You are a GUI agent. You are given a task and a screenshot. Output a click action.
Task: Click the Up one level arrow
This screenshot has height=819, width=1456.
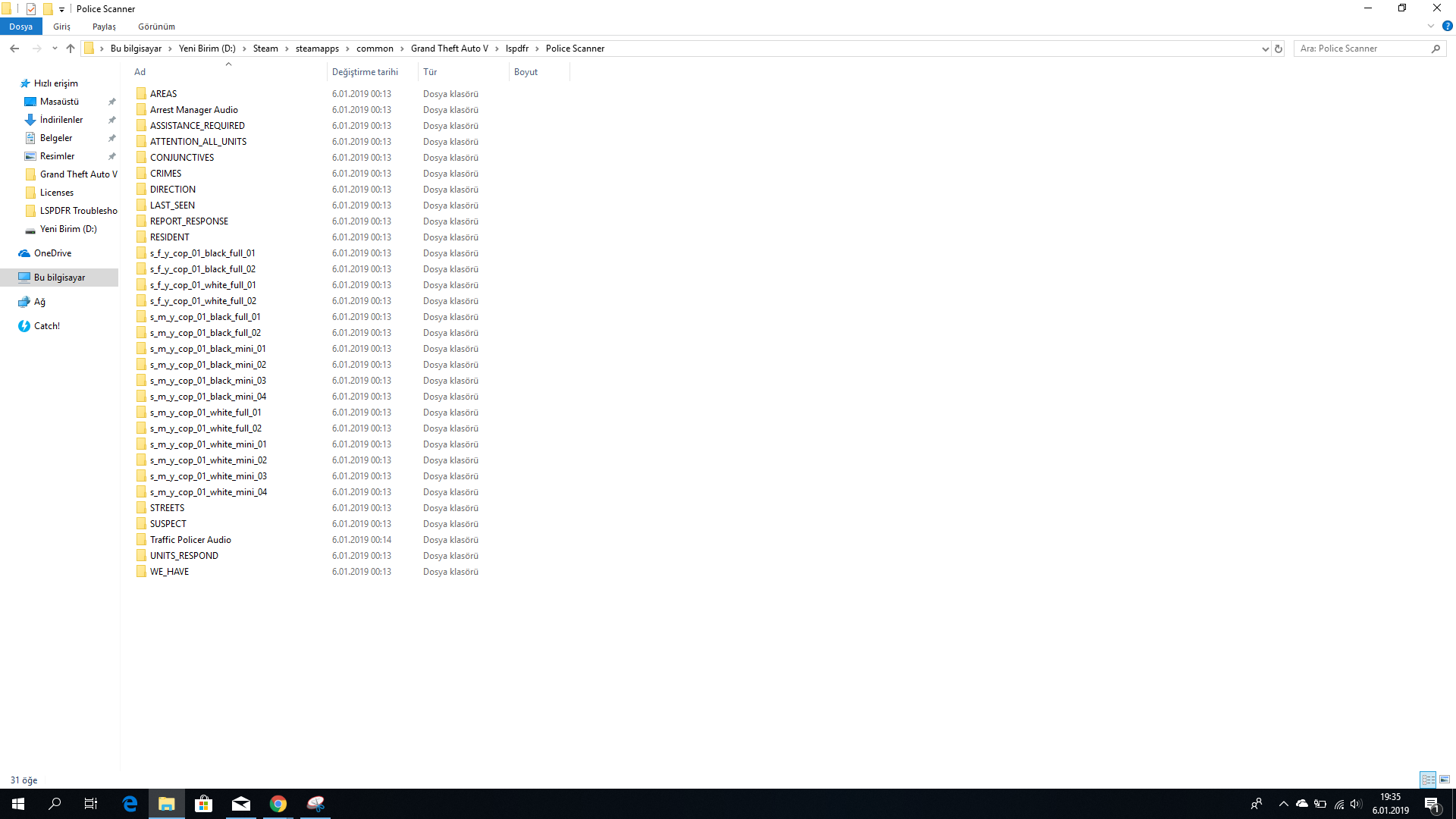[x=71, y=49]
